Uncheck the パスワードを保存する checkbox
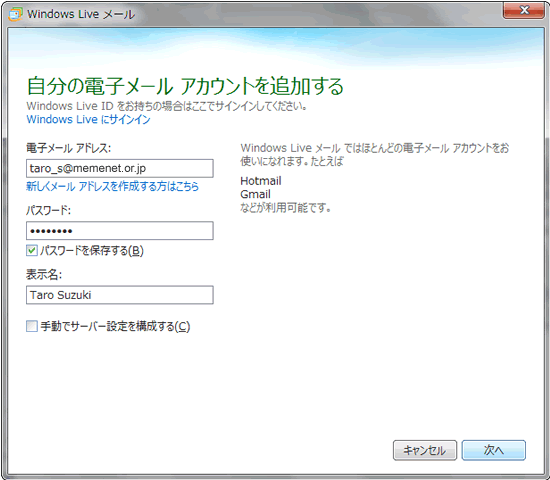 point(32,251)
